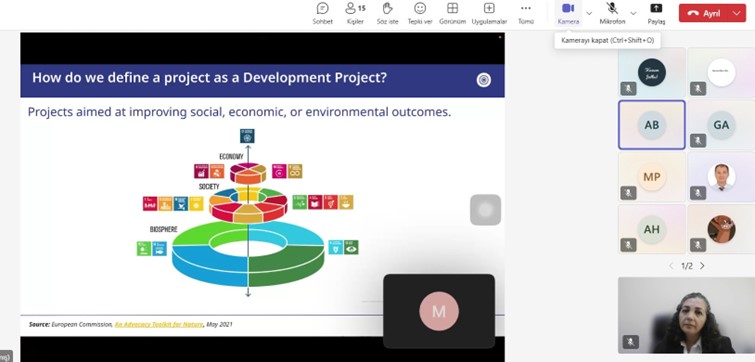
Task: Click the muted mic icon on MP tile
Action: click(628, 193)
